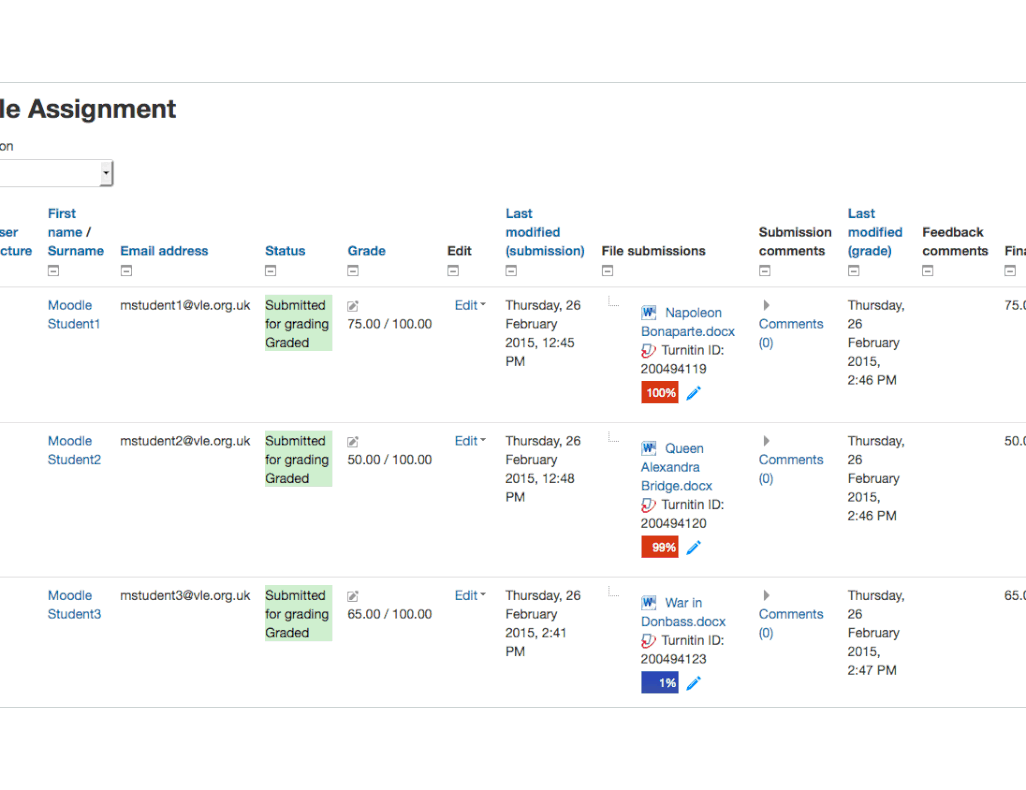This screenshot has height=790, width=1026.
Task: Collapse the Status column with its minus toggle
Action: (x=269, y=270)
